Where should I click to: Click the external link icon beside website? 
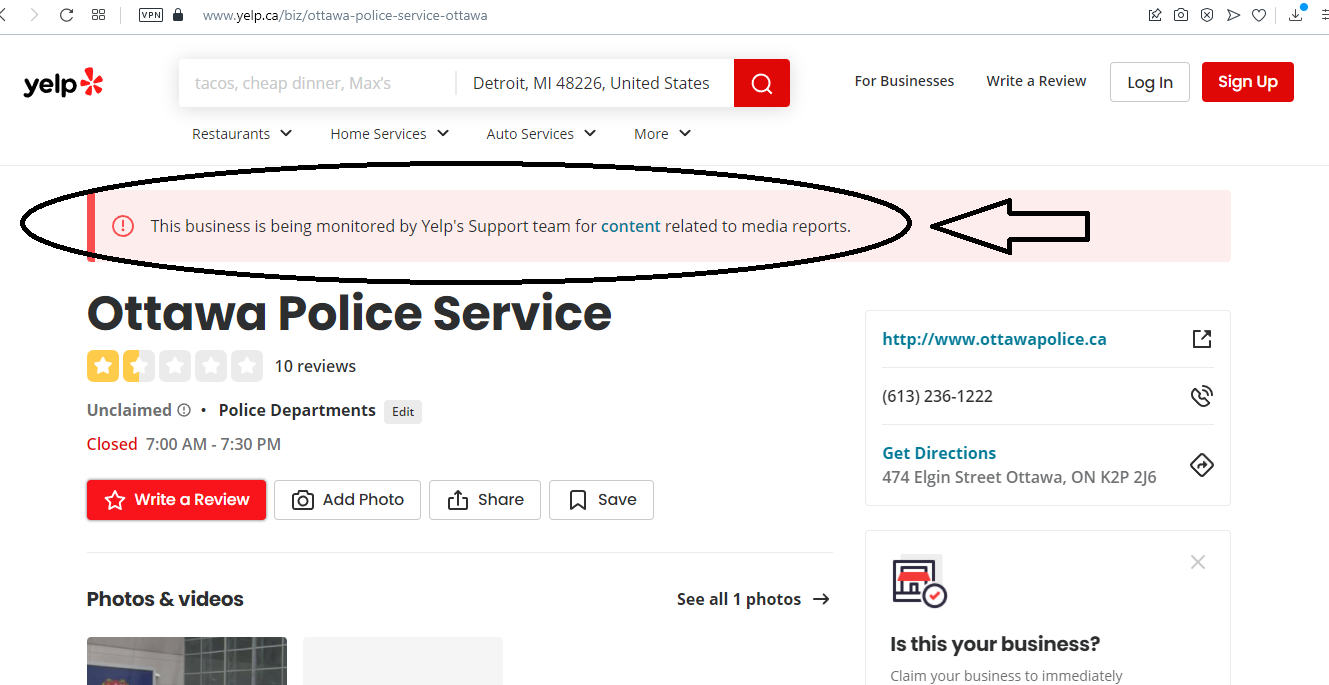pyautogui.click(x=1202, y=339)
